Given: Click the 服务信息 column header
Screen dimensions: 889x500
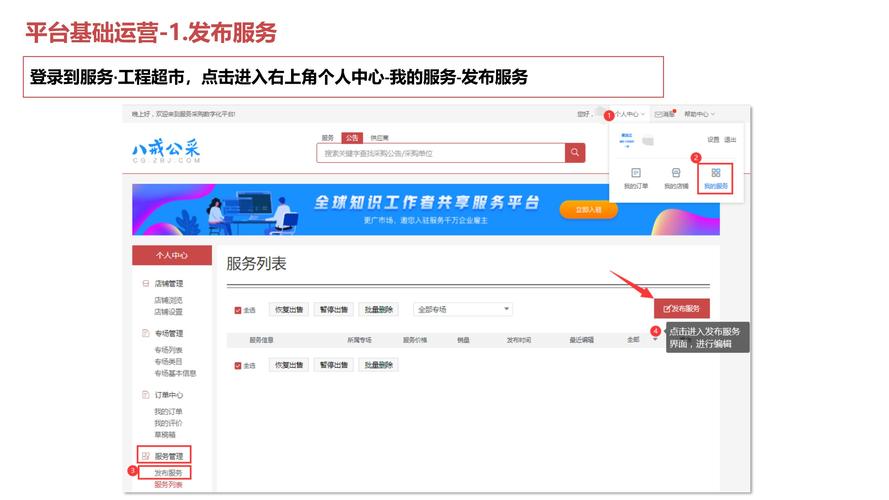Looking at the screenshot, I should (261, 340).
